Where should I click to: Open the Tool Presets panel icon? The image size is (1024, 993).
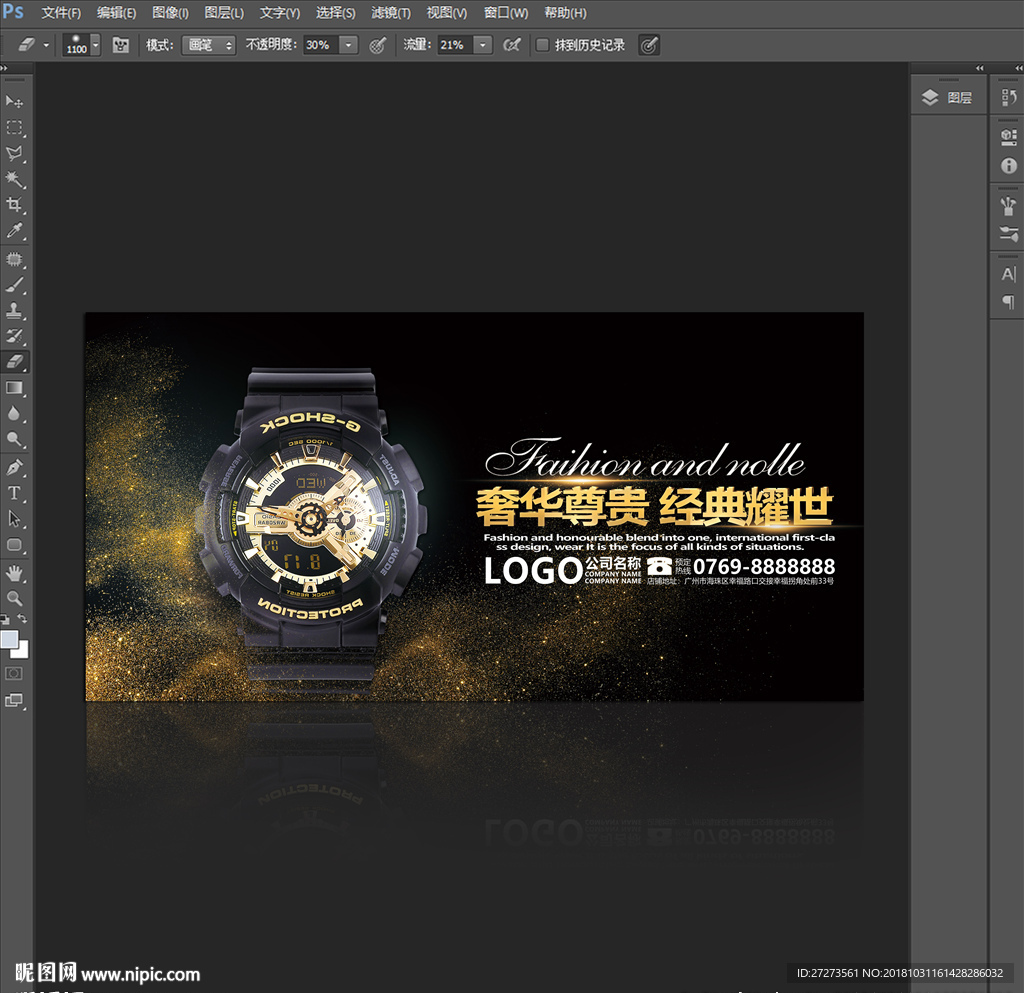pos(1008,233)
